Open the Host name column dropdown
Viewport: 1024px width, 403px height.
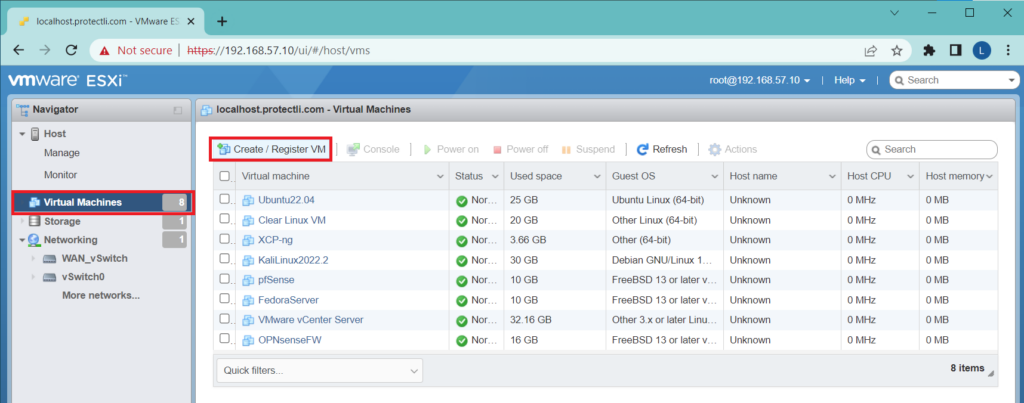pyautogui.click(x=832, y=176)
